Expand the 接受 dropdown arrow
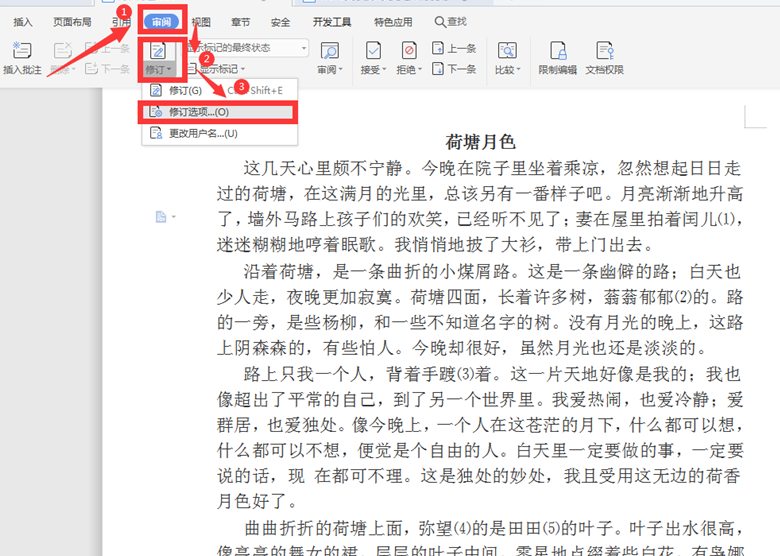Screen dimensions: 780x556 [384, 70]
